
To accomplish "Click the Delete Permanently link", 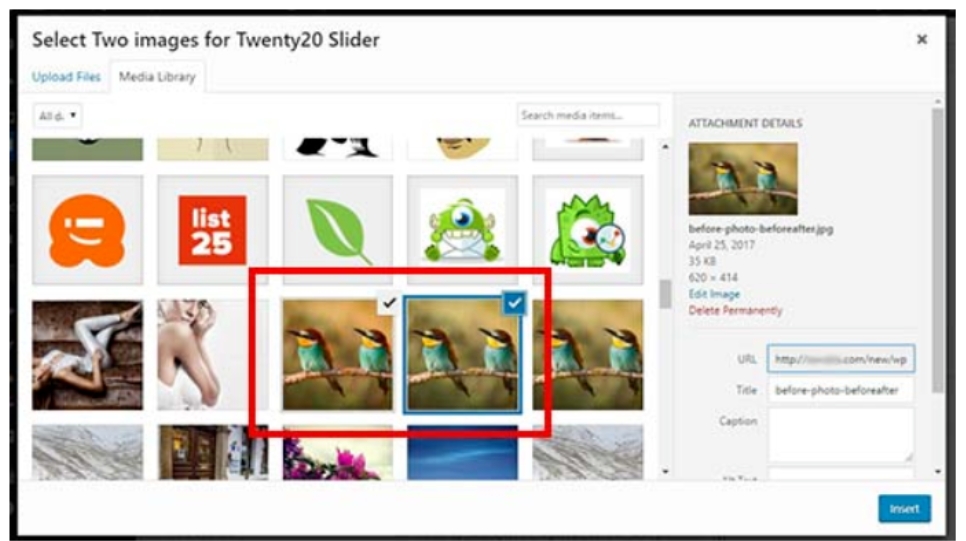I will 735,310.
